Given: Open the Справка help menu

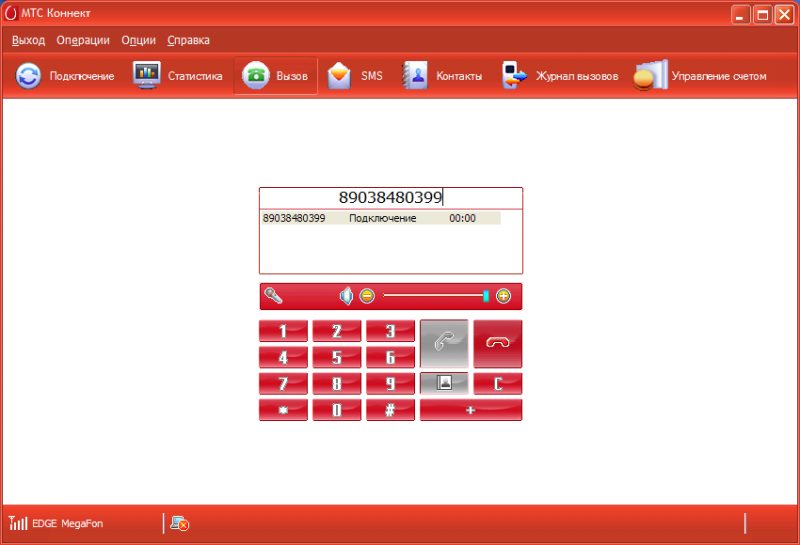Looking at the screenshot, I should (188, 40).
